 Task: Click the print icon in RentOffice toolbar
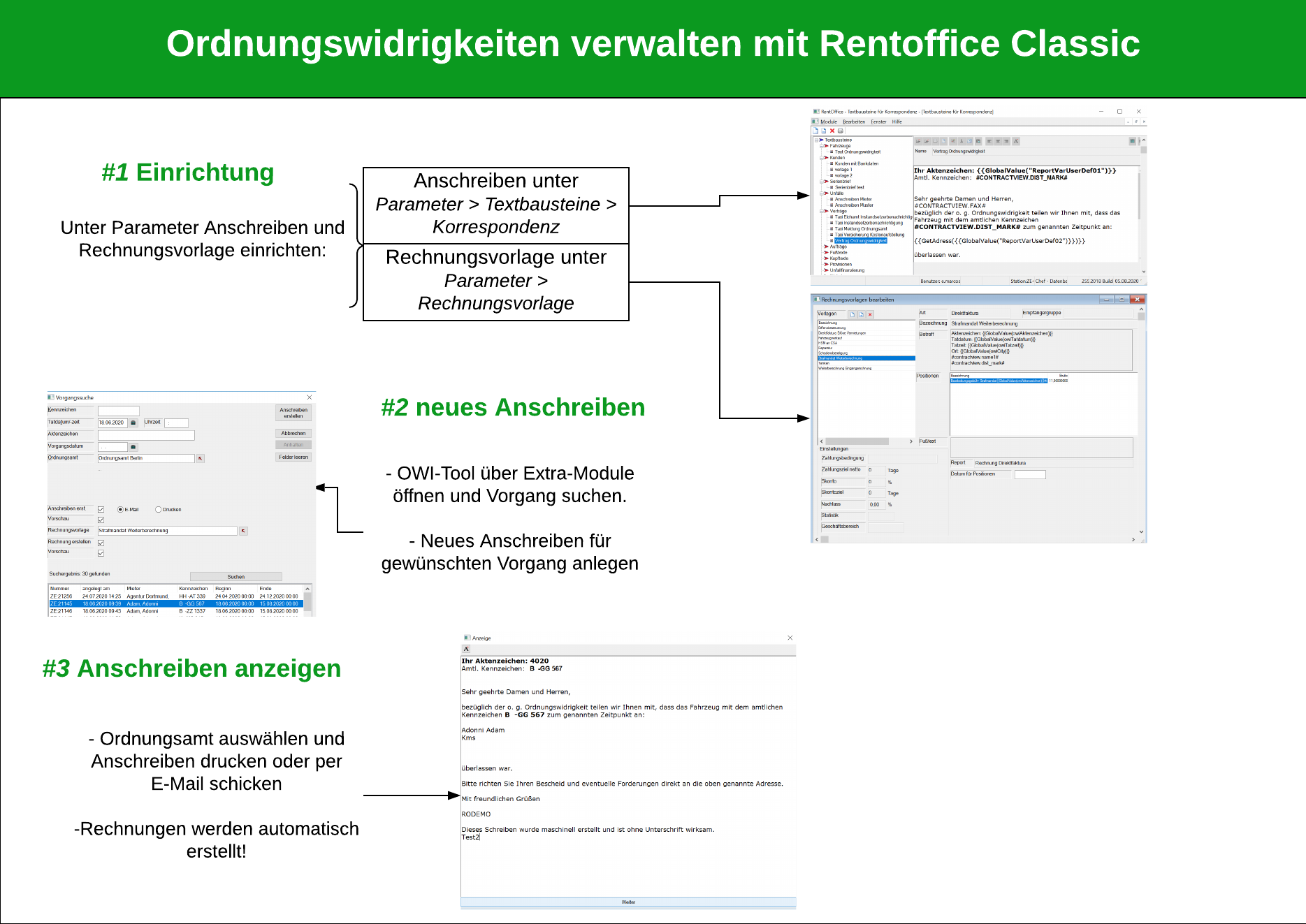841,131
